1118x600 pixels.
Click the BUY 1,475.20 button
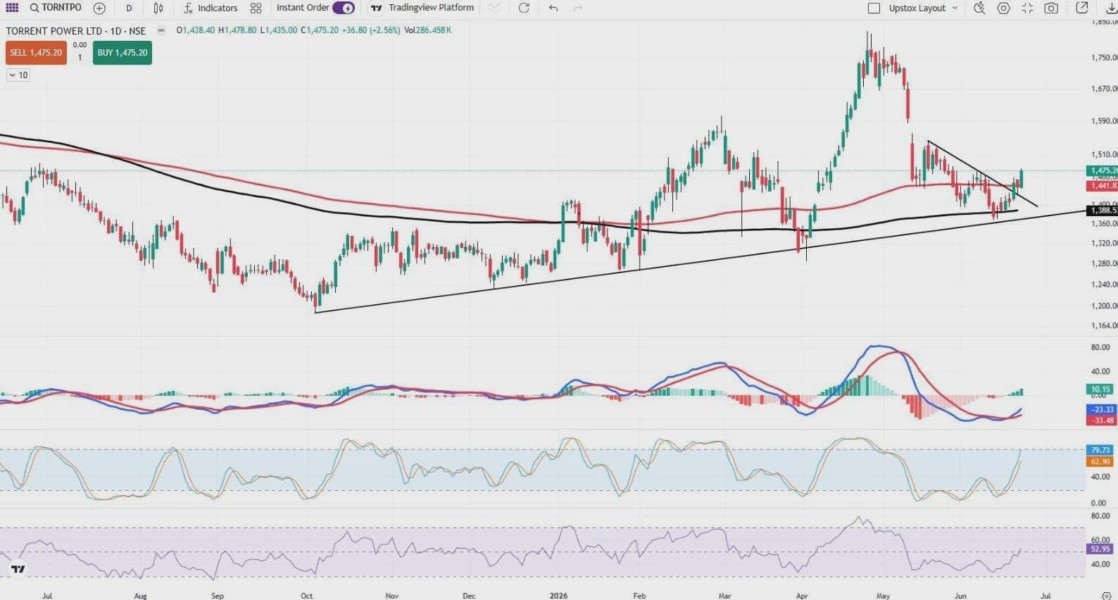[122, 53]
